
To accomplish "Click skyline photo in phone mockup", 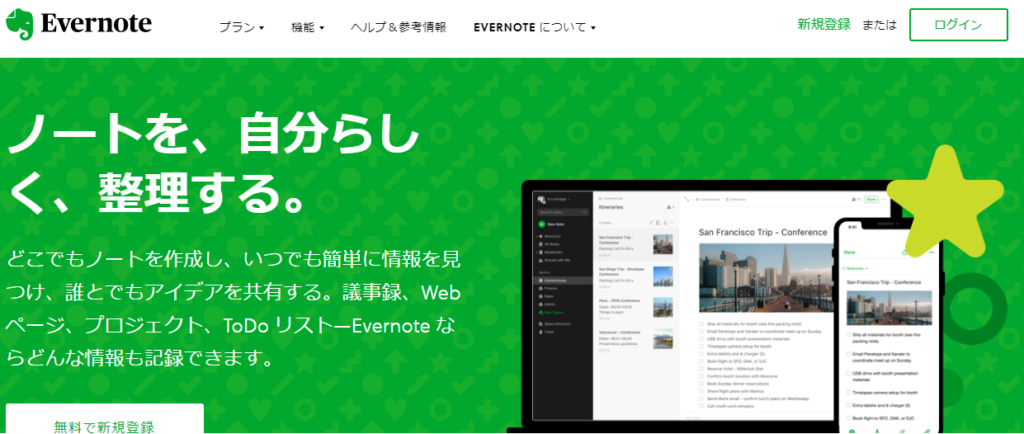I will (x=889, y=308).
